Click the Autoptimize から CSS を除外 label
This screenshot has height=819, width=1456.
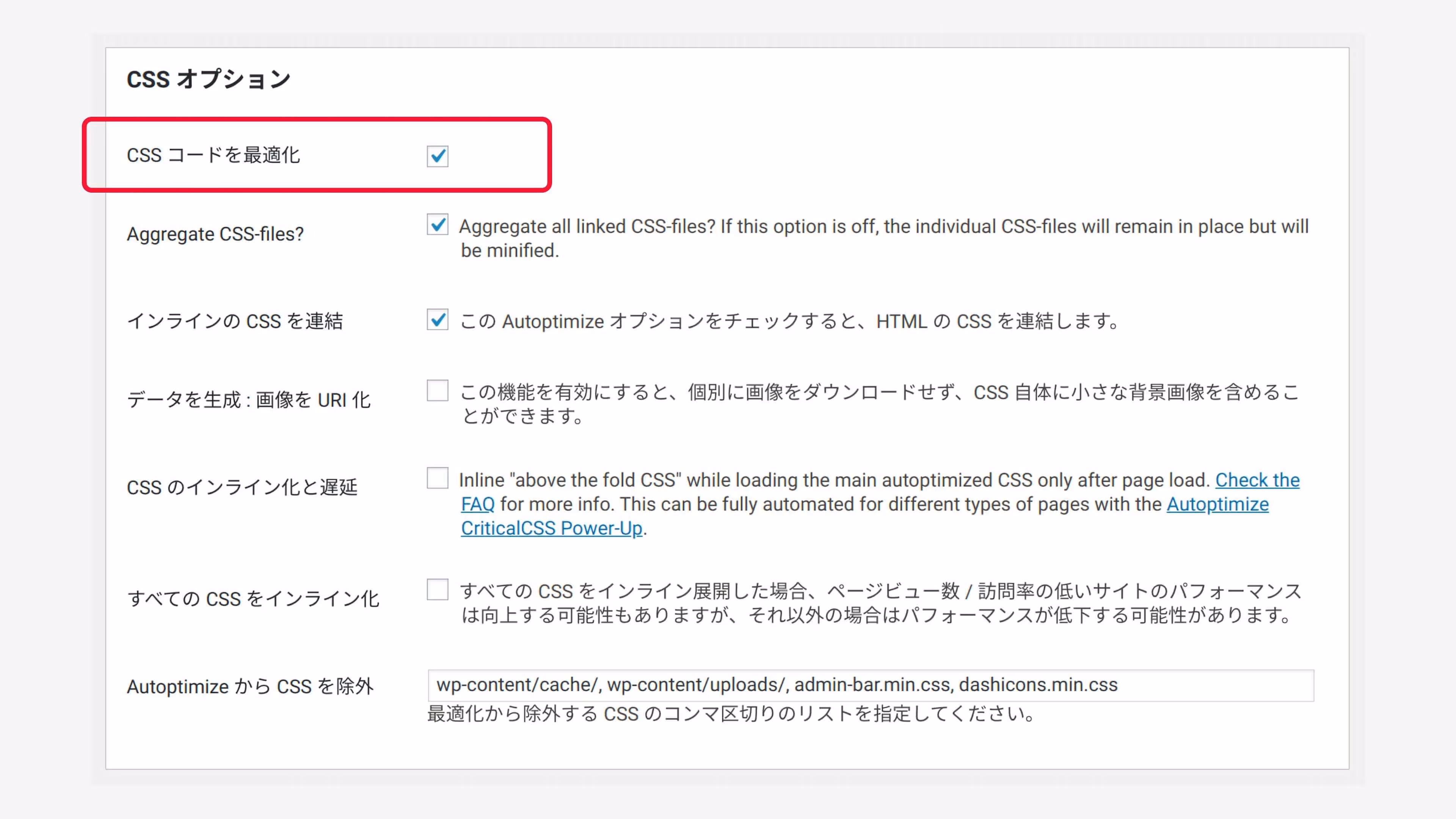pos(250,686)
